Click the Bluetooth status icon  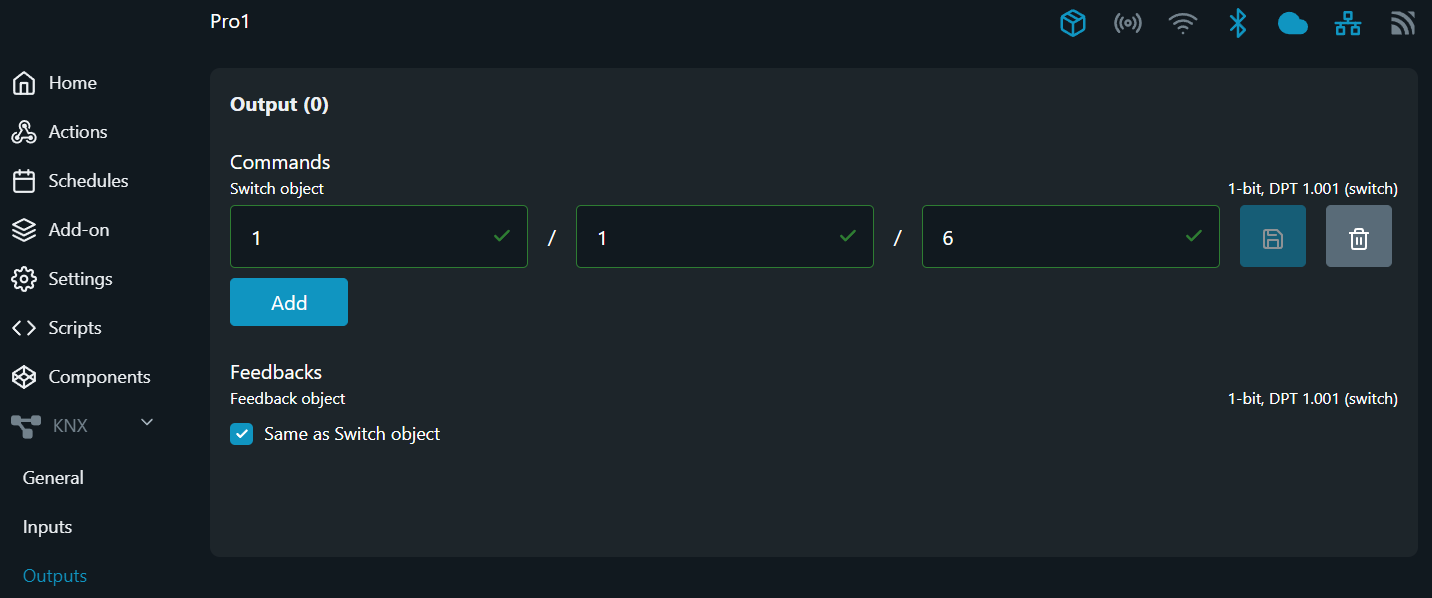point(1238,24)
